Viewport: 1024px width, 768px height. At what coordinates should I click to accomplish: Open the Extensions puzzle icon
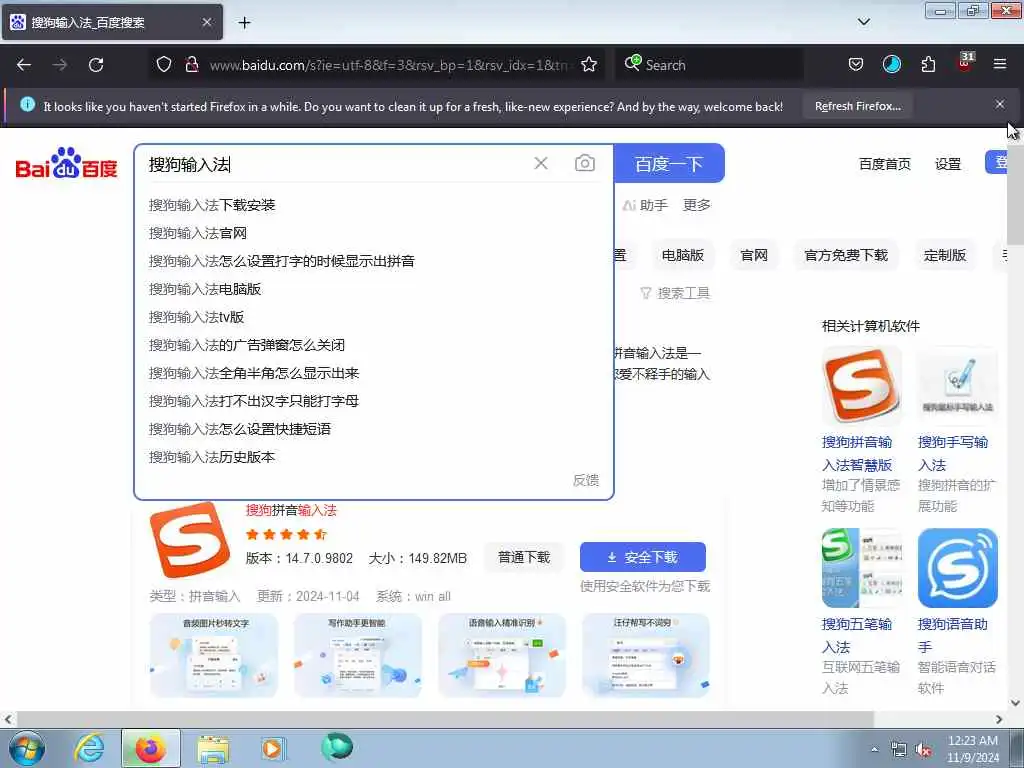[x=928, y=64]
